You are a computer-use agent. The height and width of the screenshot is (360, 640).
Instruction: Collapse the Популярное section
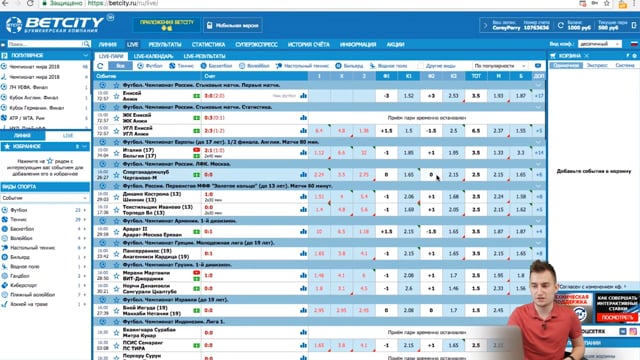click(x=85, y=56)
